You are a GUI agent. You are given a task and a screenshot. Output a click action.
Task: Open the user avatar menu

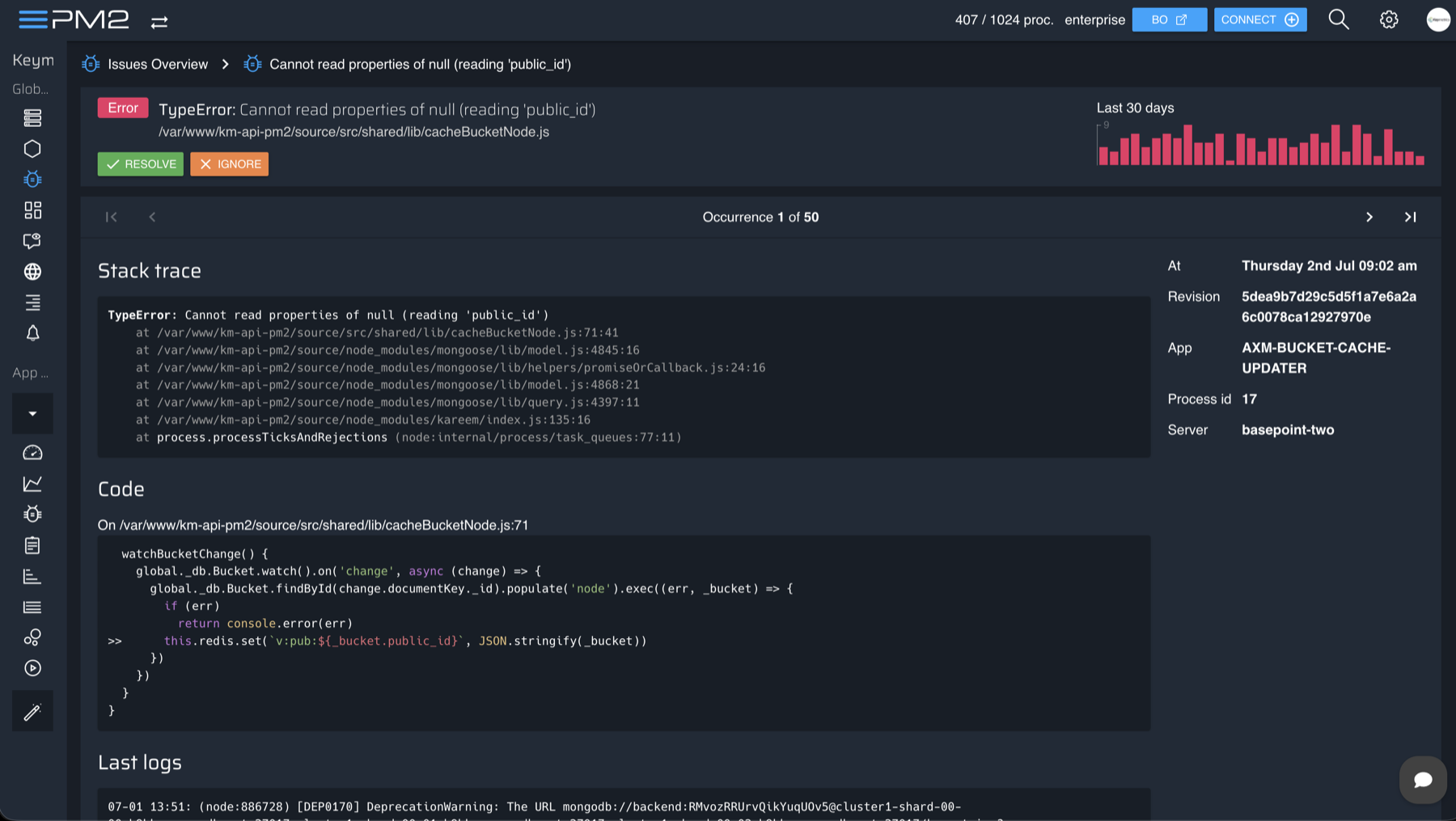[x=1438, y=19]
